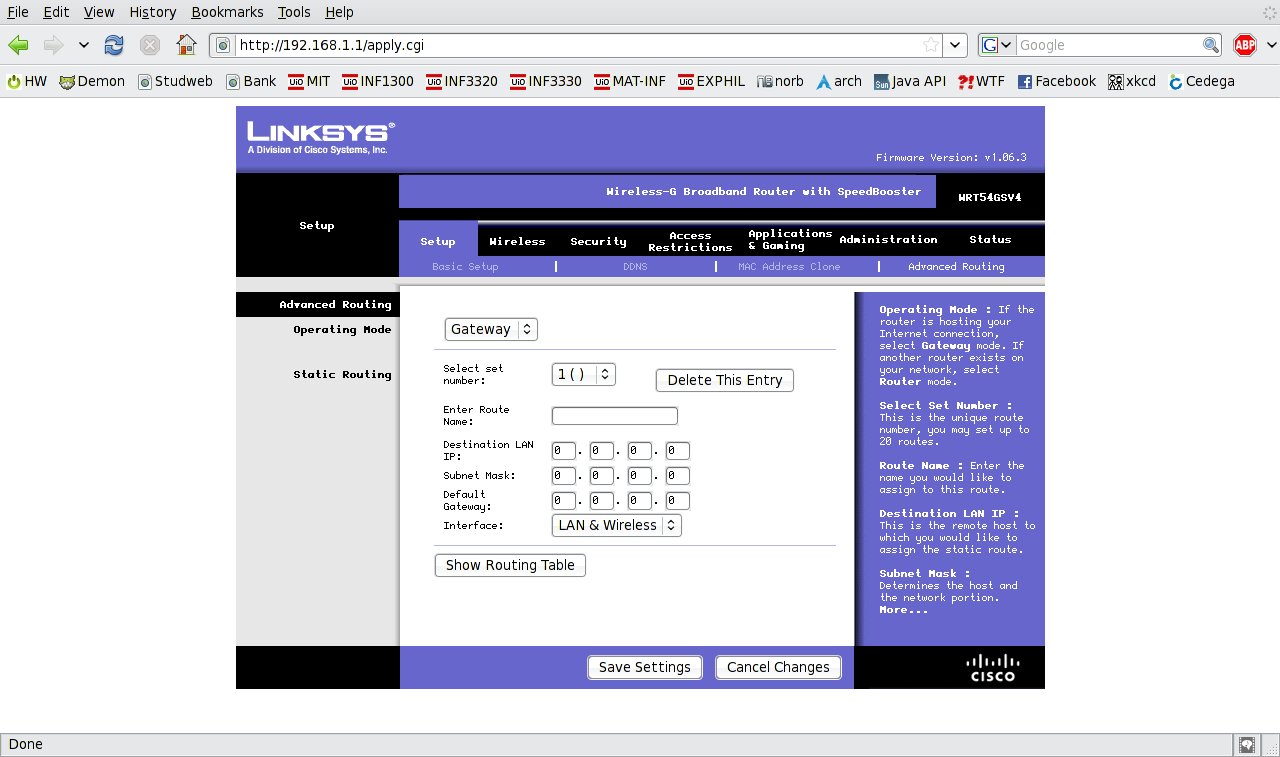The width and height of the screenshot is (1280, 757).
Task: Open the History menu
Action: [x=152, y=12]
